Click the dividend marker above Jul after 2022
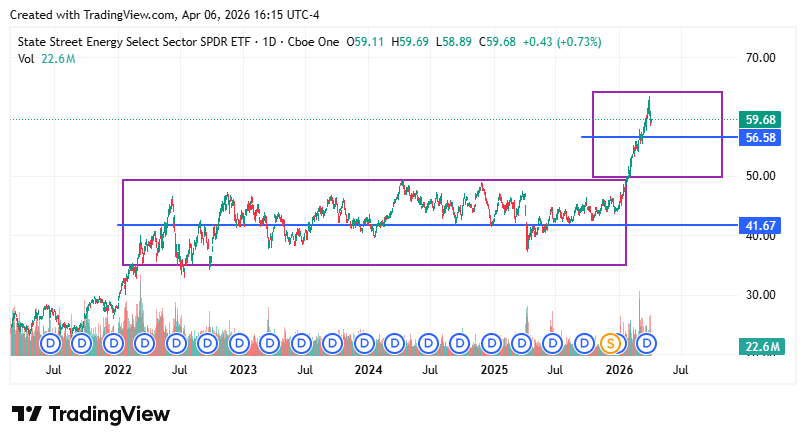The width and height of the screenshot is (806, 444). (176, 343)
